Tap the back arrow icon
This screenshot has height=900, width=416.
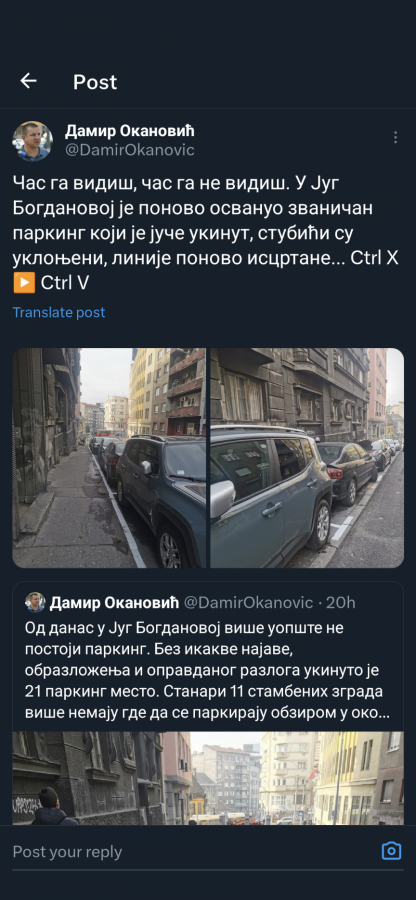[28, 82]
